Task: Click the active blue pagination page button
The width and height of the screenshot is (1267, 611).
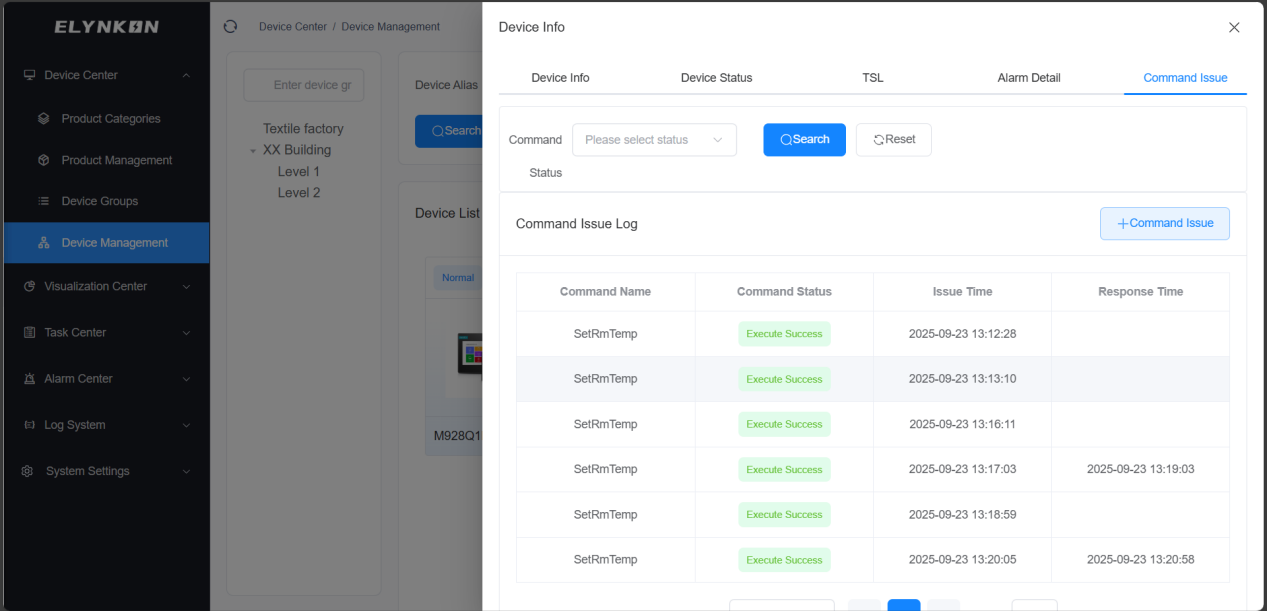Action: [x=904, y=605]
